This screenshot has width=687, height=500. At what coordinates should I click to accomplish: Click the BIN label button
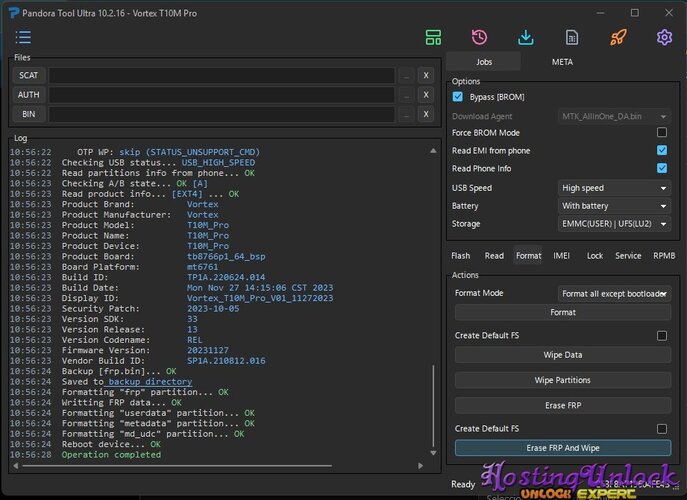(28, 114)
